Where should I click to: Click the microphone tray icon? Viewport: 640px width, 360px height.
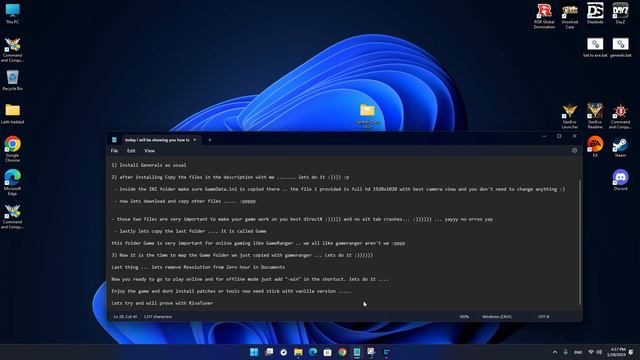pyautogui.click(x=565, y=352)
